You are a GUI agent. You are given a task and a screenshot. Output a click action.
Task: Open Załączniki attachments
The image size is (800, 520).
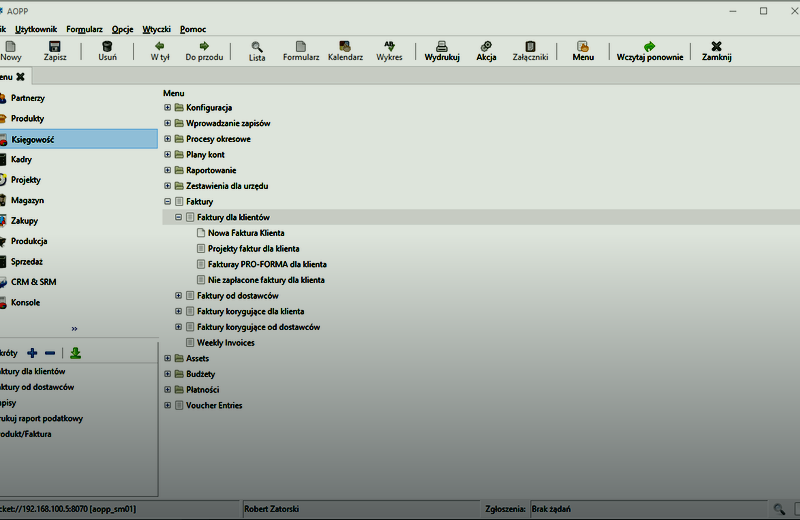click(x=530, y=46)
